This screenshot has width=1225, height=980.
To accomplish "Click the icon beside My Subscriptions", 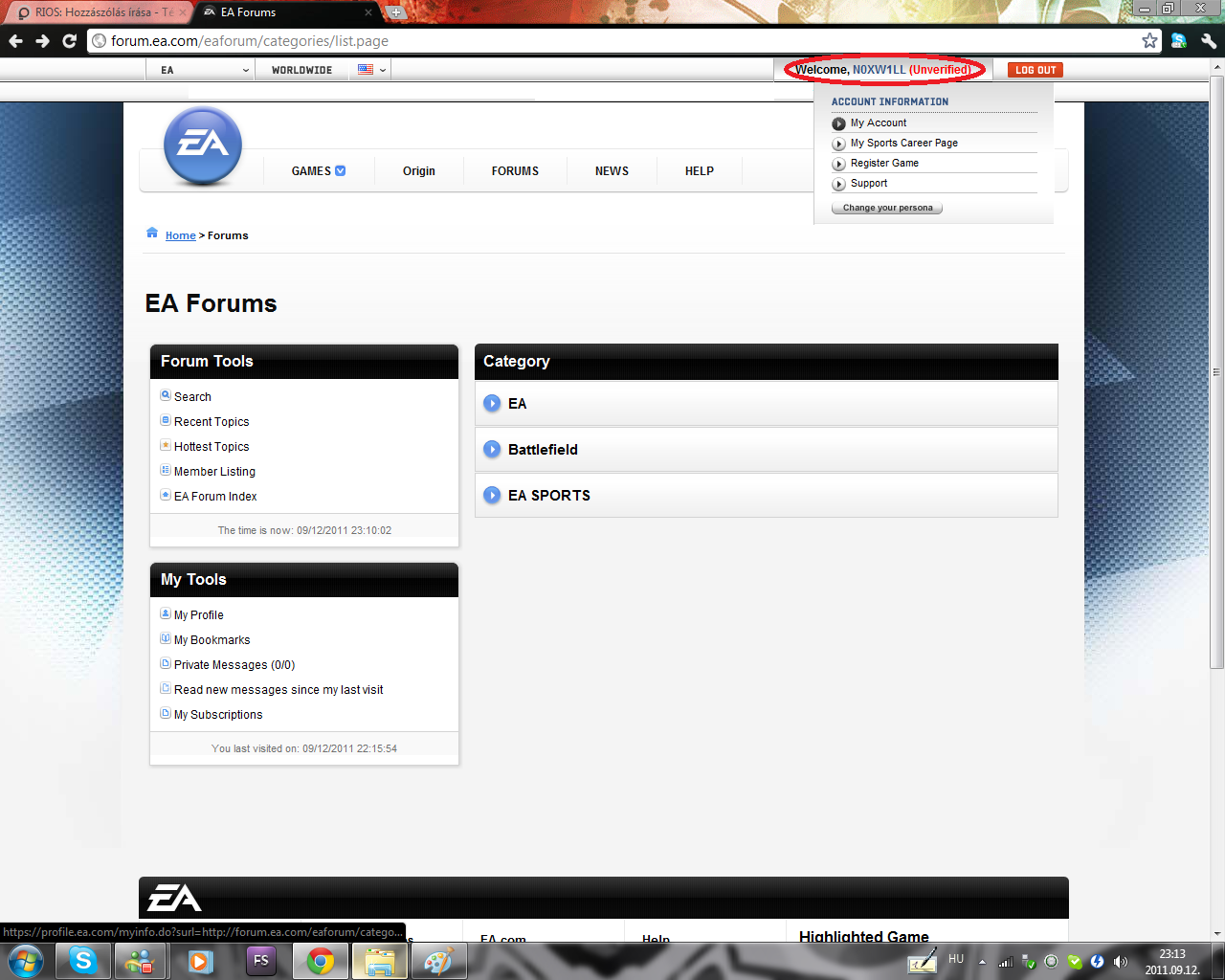I will 166,713.
